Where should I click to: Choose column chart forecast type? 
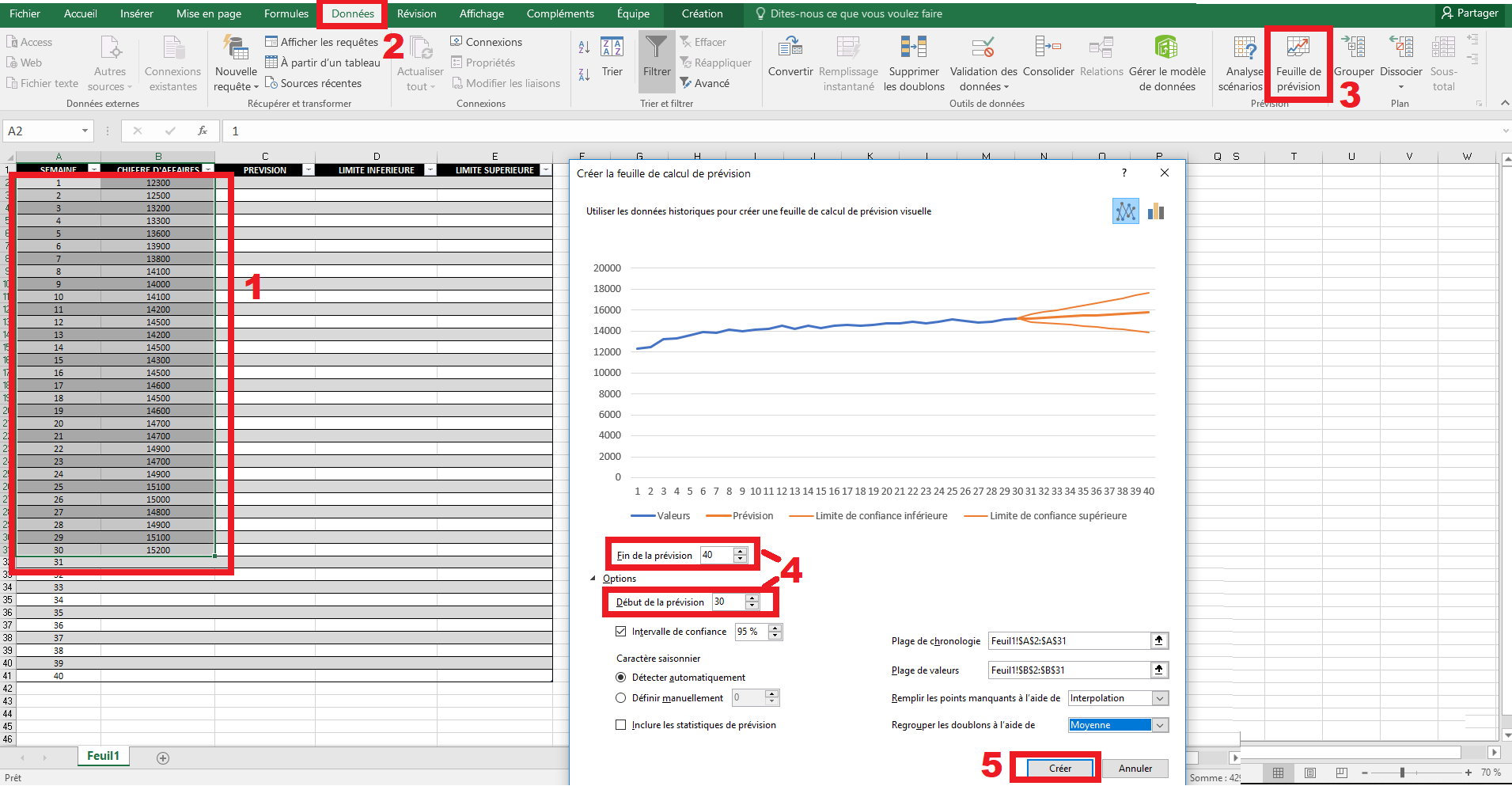coord(1156,211)
